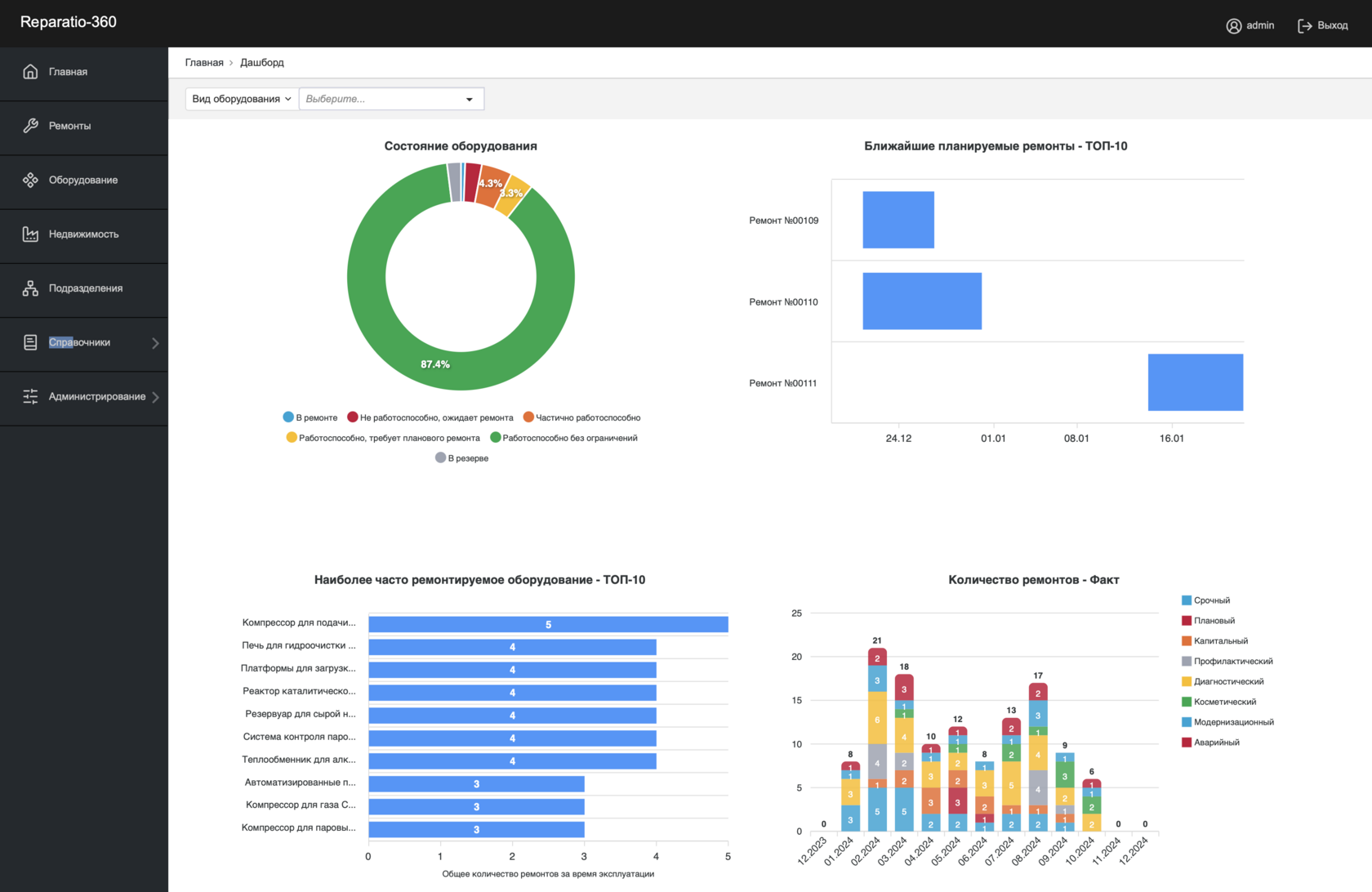Open the Вид оборудования filter type dropdown
Viewport: 1372px width, 892px height.
[242, 99]
